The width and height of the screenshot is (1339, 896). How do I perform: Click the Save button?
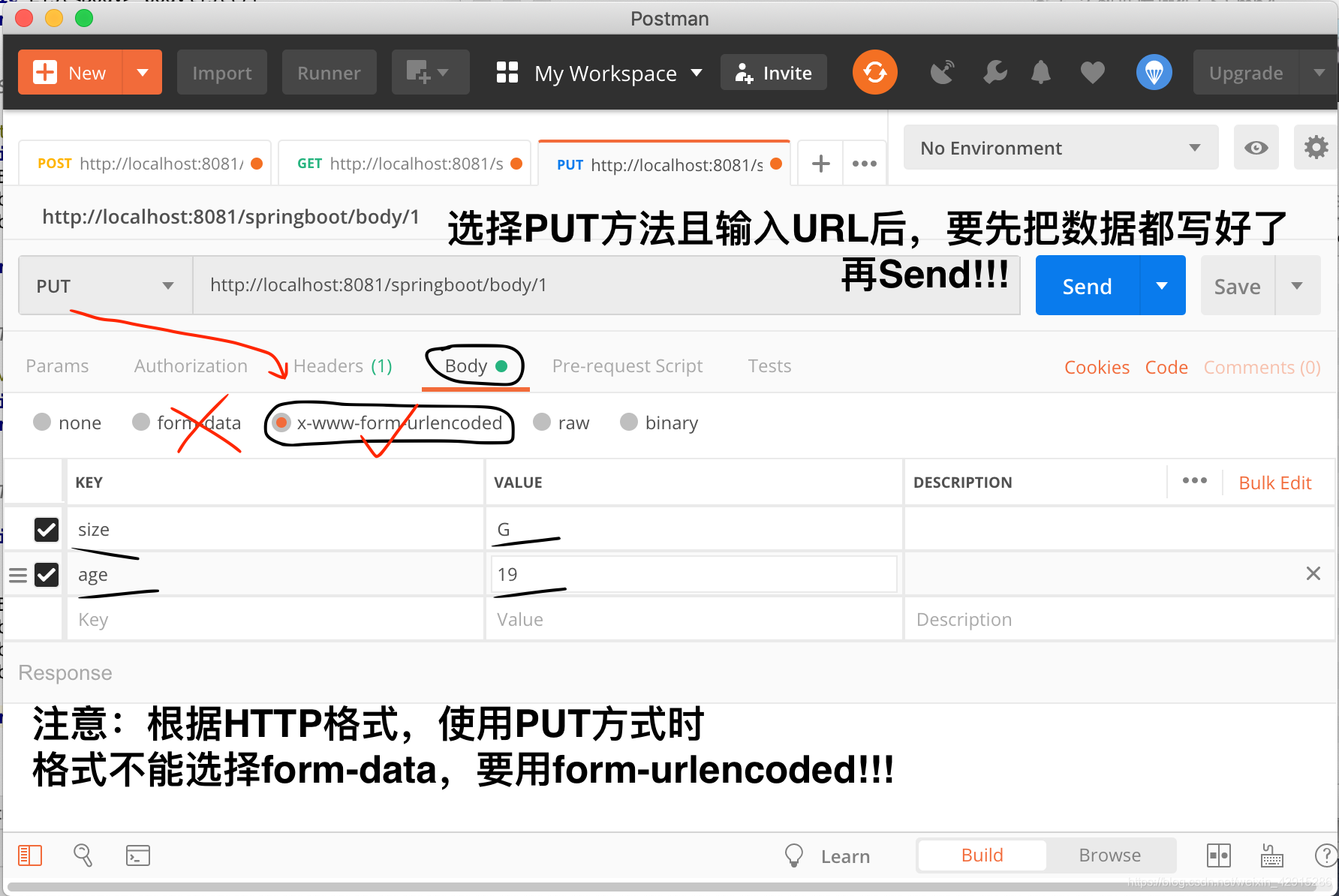point(1238,285)
